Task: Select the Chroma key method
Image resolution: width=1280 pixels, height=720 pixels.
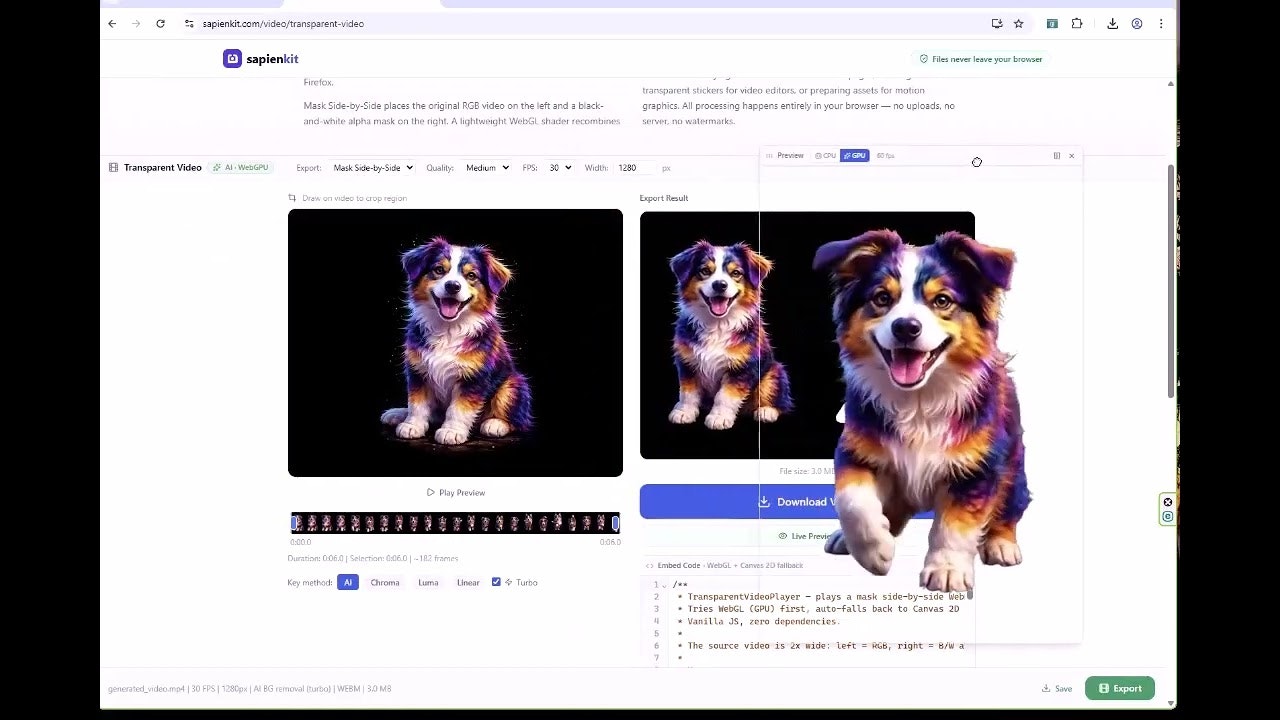Action: (385, 582)
